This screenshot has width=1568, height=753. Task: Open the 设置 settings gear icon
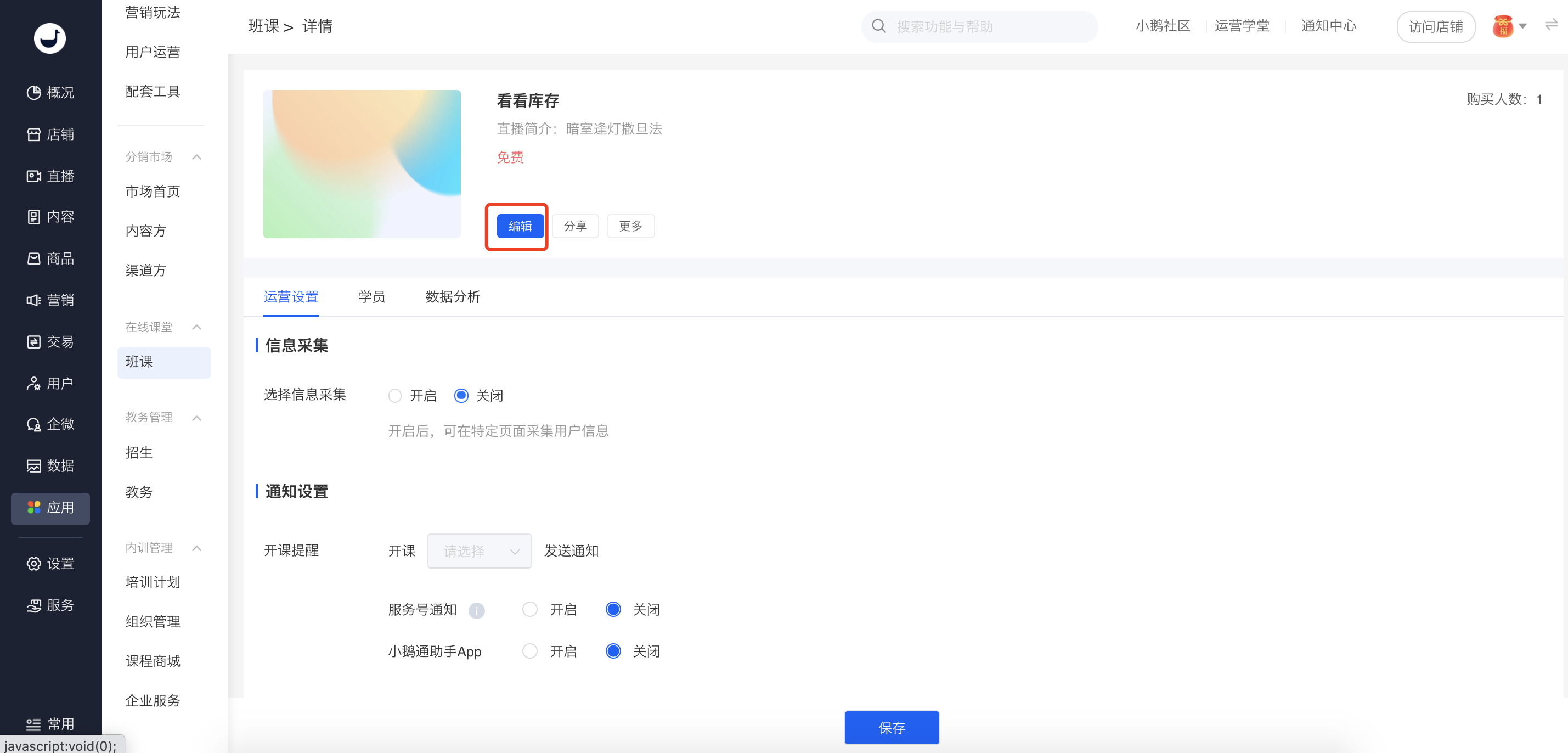(34, 564)
